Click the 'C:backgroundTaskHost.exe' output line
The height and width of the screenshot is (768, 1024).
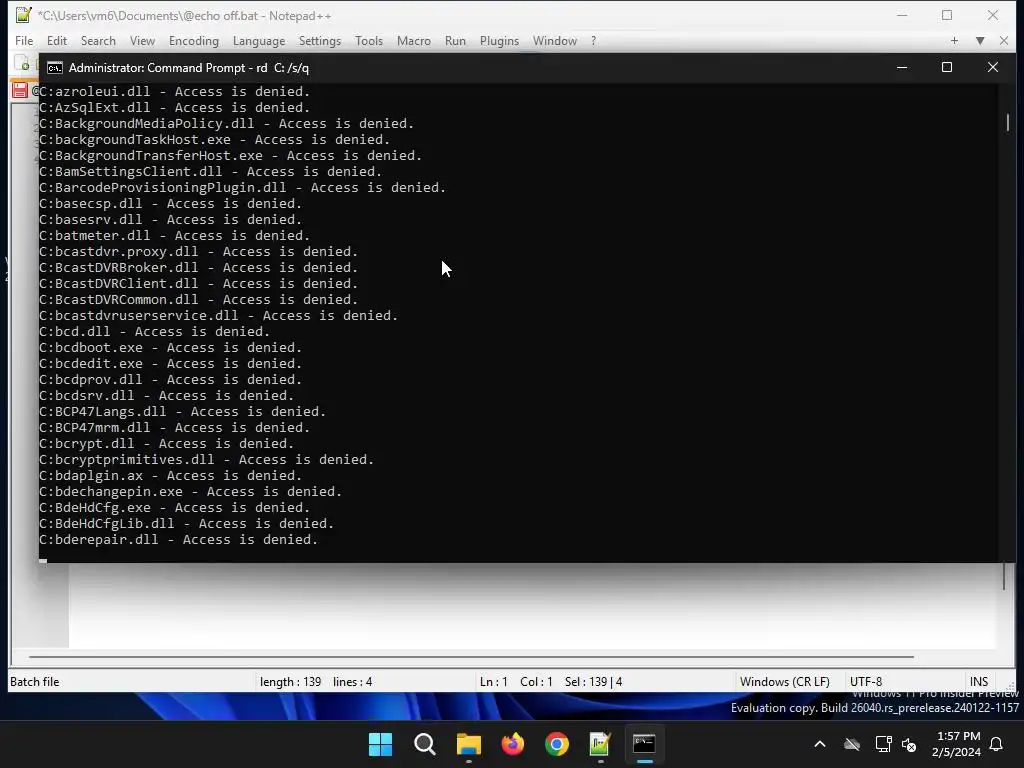[214, 140]
